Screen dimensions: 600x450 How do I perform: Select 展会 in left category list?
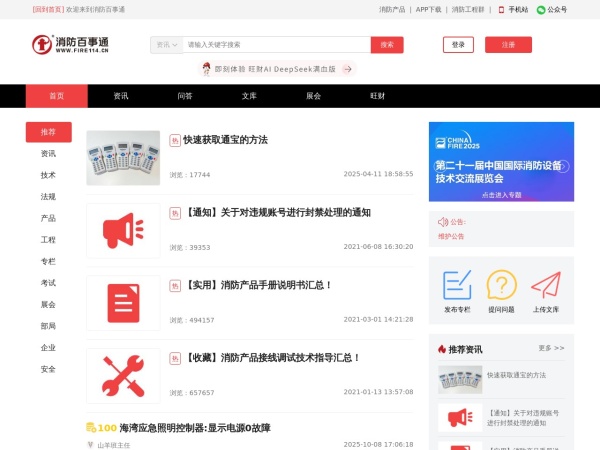click(48, 305)
